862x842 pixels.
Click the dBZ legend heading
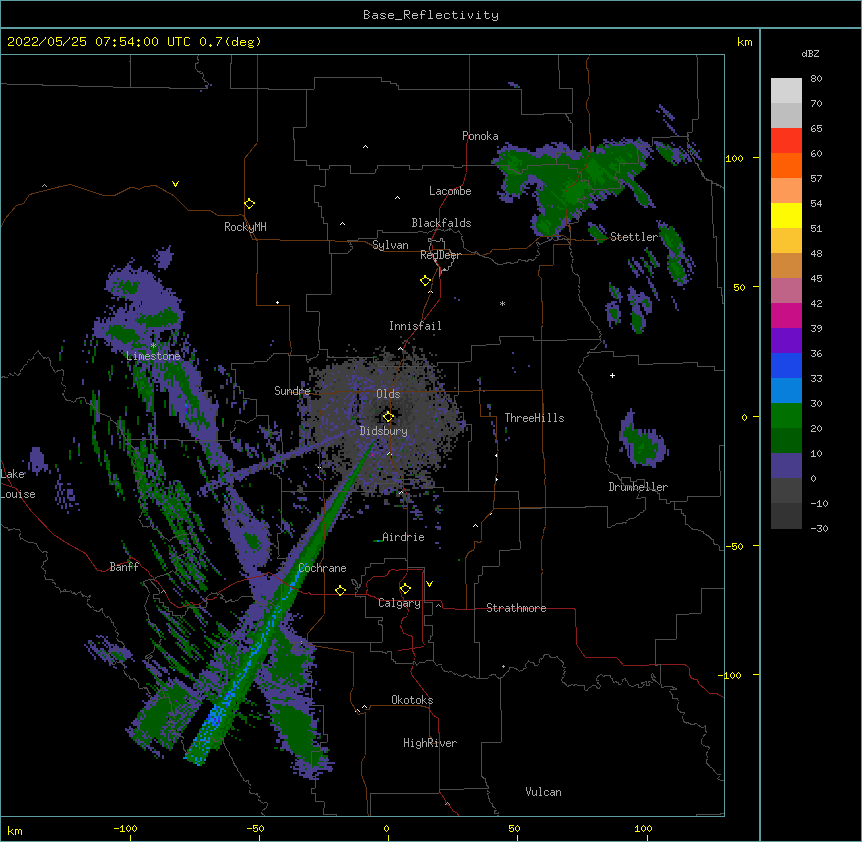pos(810,53)
